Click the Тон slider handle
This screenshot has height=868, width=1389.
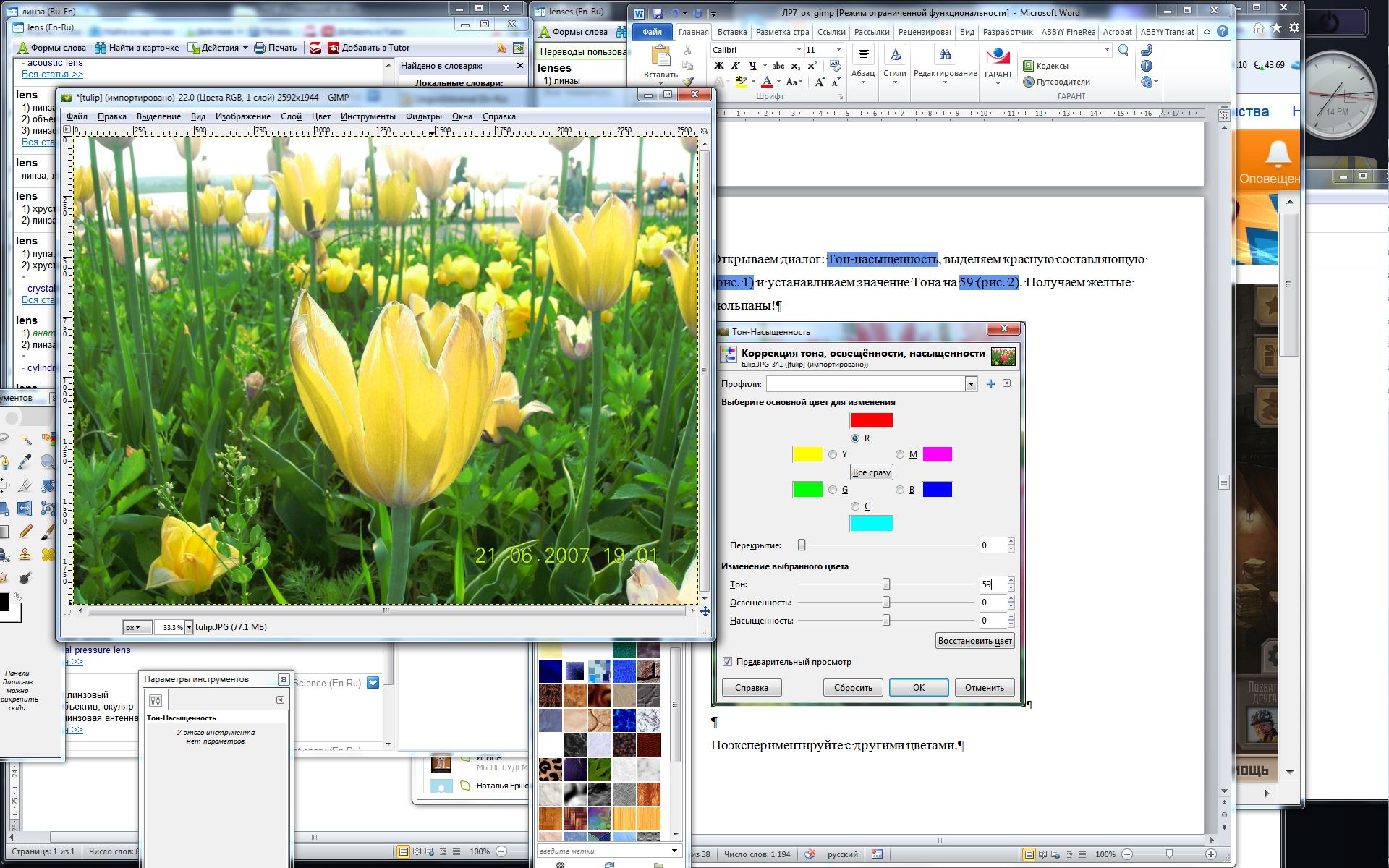click(885, 584)
